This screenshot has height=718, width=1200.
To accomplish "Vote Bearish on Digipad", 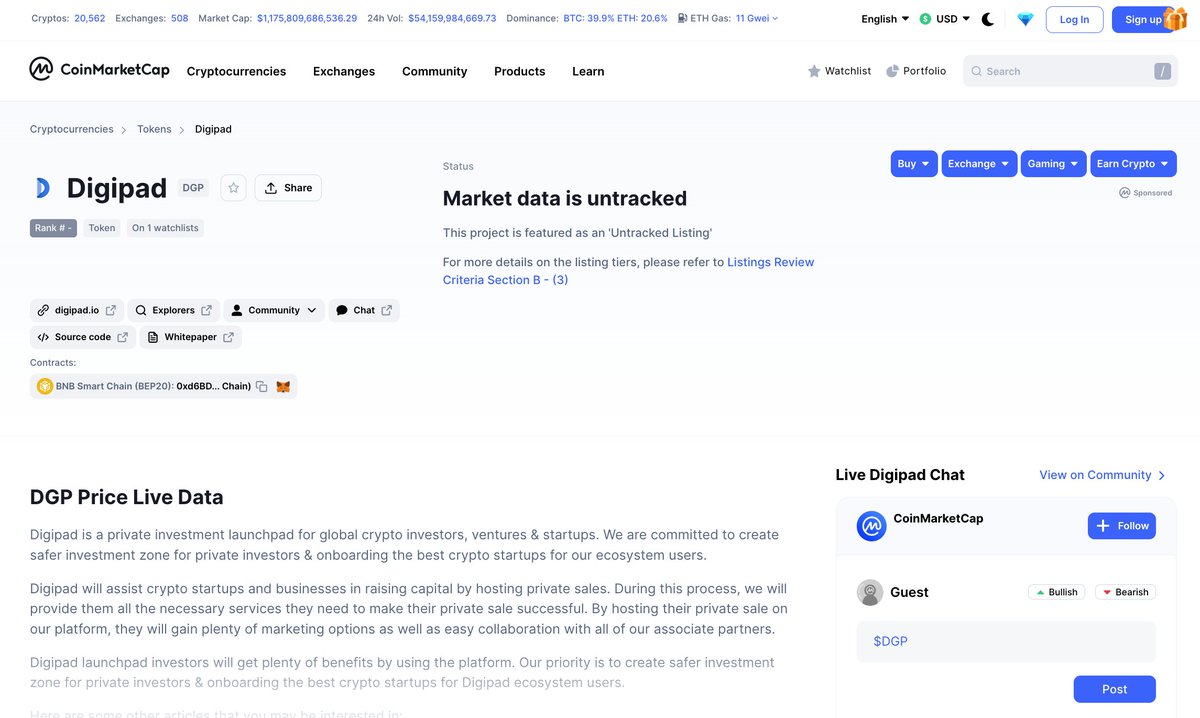I will point(1125,591).
